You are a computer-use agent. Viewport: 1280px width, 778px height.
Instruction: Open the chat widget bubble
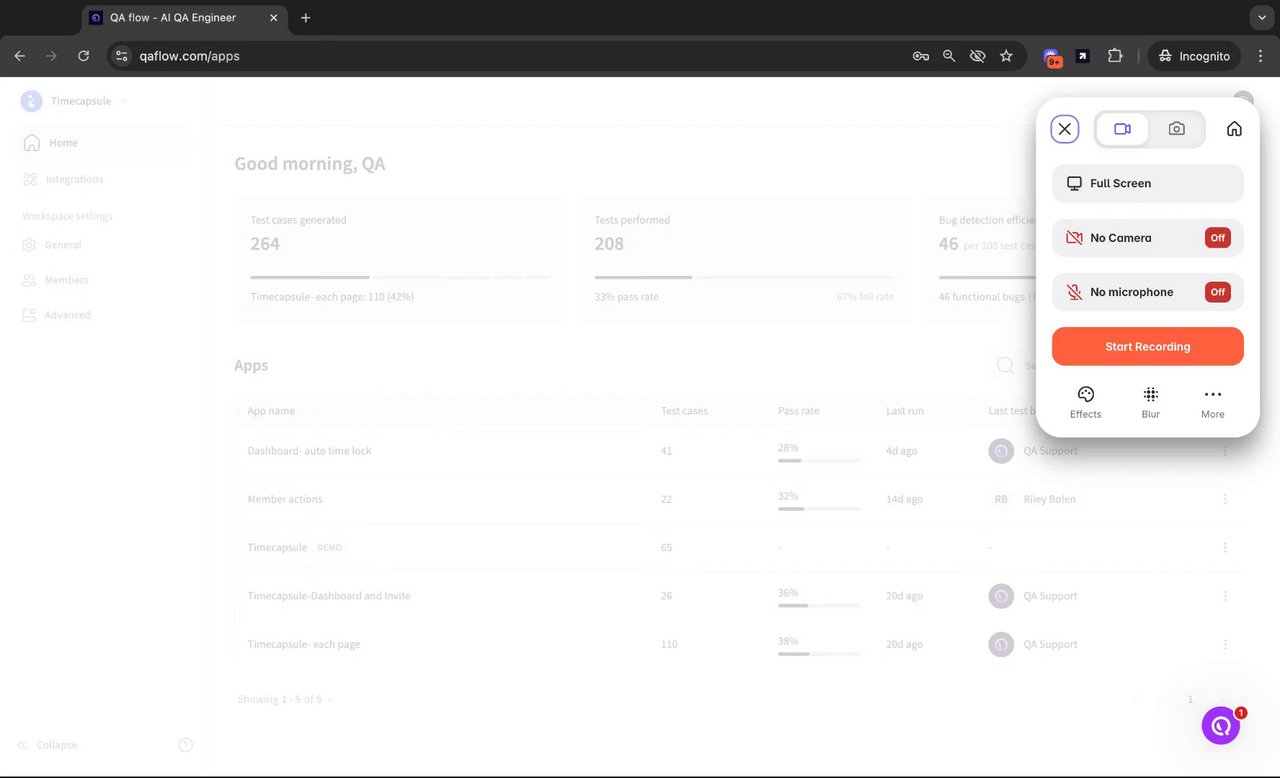(1220, 727)
